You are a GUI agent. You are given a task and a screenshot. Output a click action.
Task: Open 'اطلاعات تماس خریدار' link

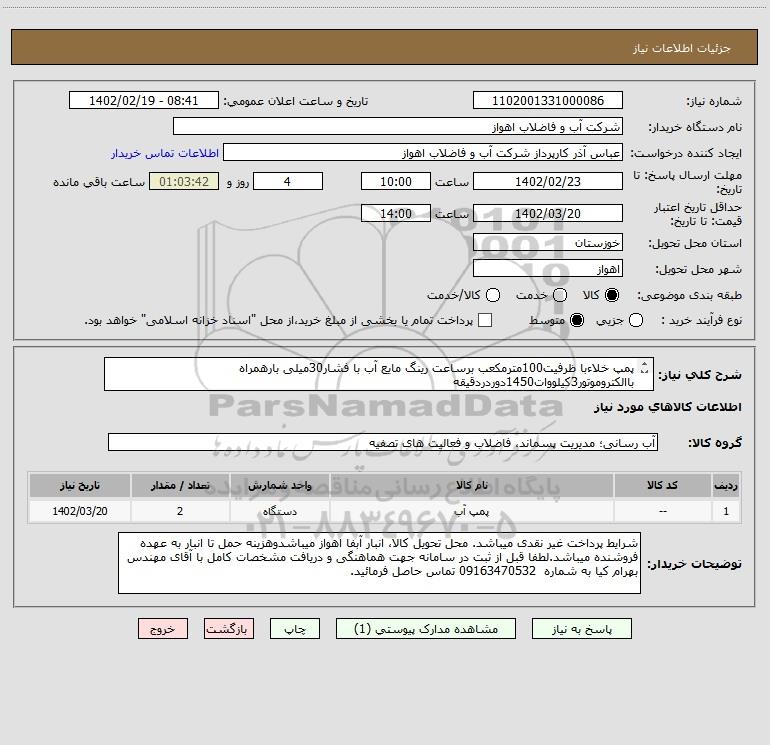(165, 153)
